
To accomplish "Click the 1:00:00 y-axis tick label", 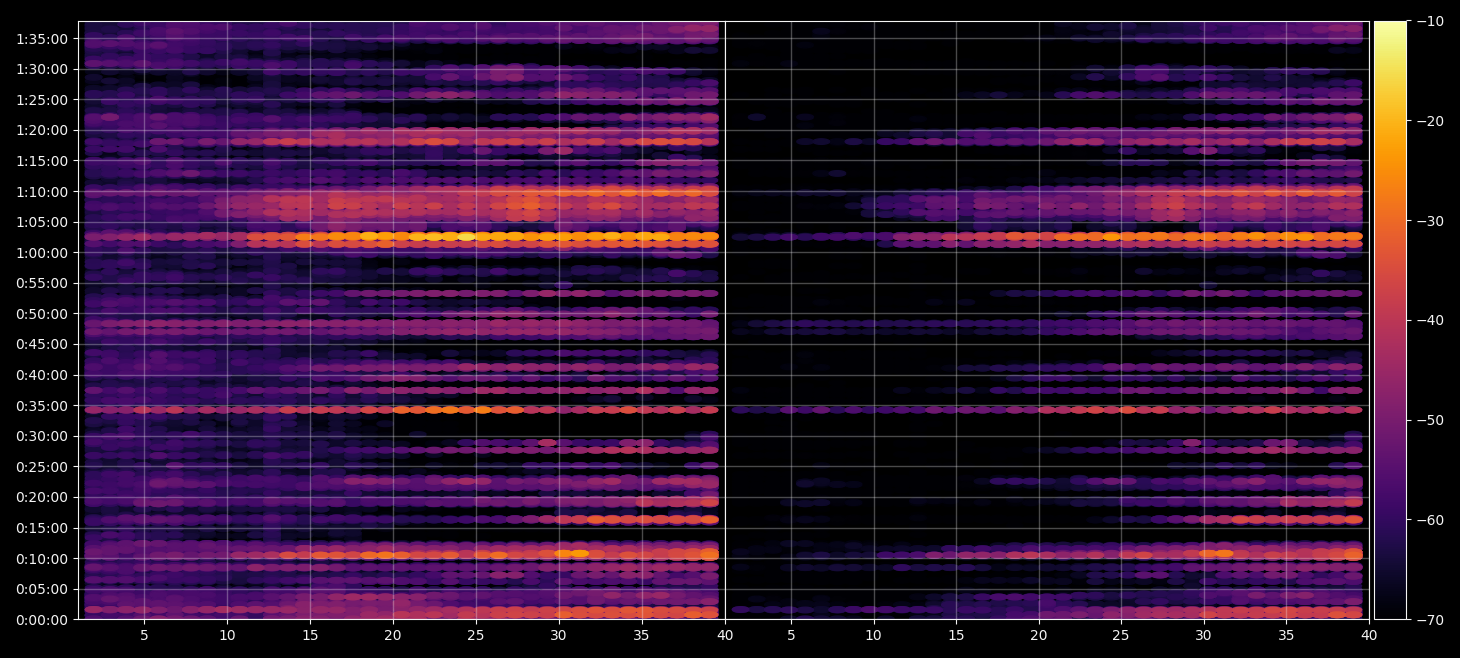I will click(x=43, y=253).
